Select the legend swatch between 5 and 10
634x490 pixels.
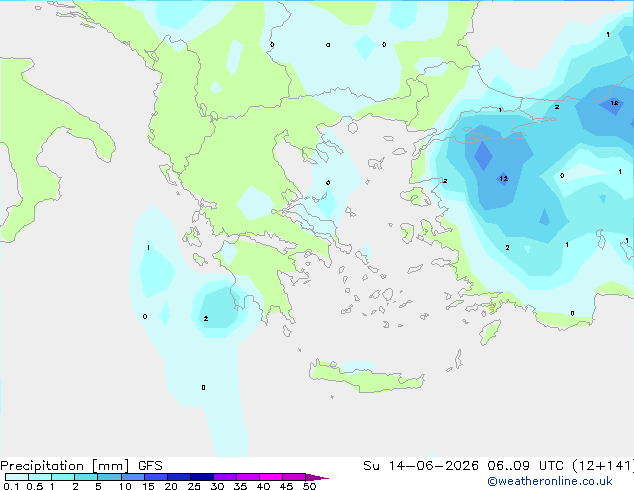click(109, 477)
